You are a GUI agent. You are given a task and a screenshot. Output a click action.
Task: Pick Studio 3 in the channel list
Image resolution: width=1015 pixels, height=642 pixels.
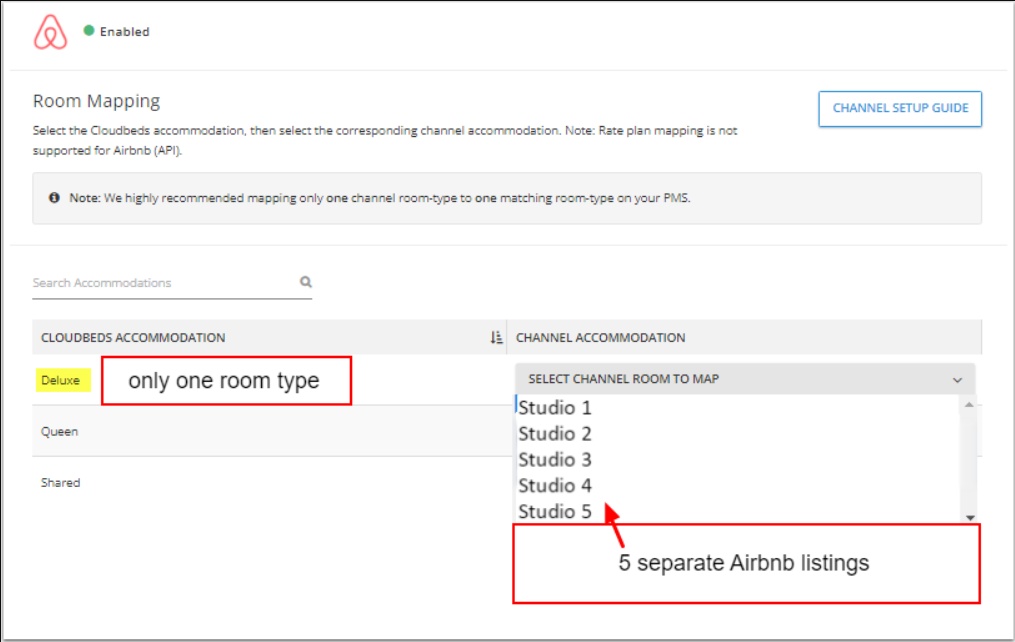click(x=555, y=460)
